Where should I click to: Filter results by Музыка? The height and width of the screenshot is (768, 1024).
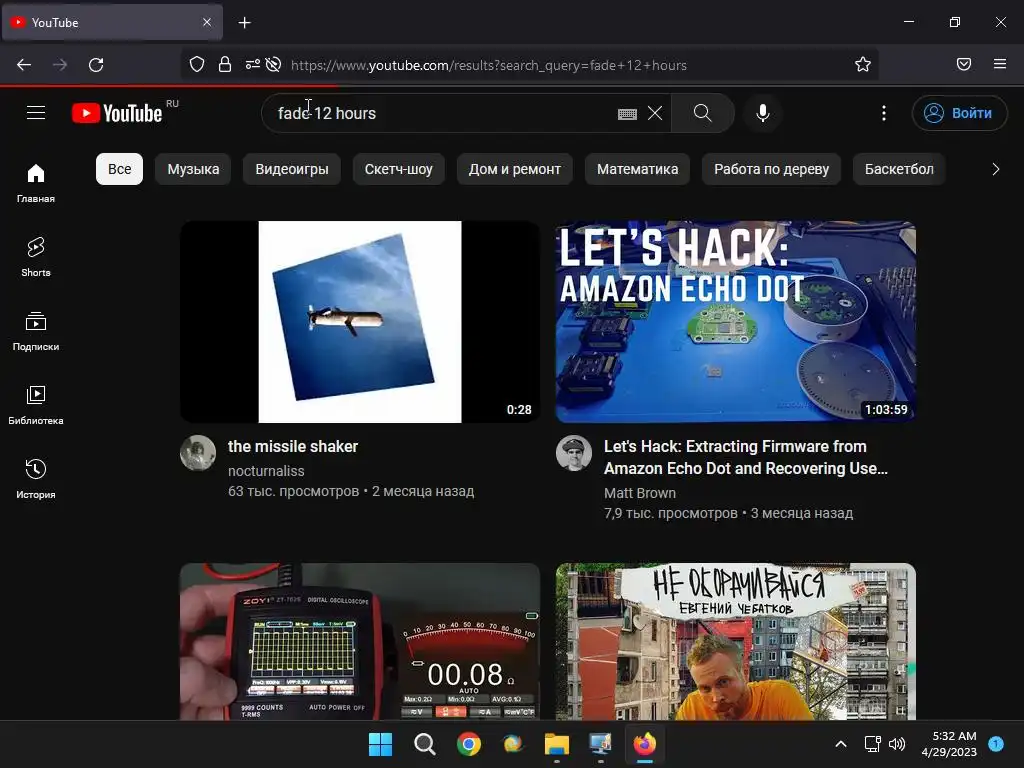[x=193, y=169]
